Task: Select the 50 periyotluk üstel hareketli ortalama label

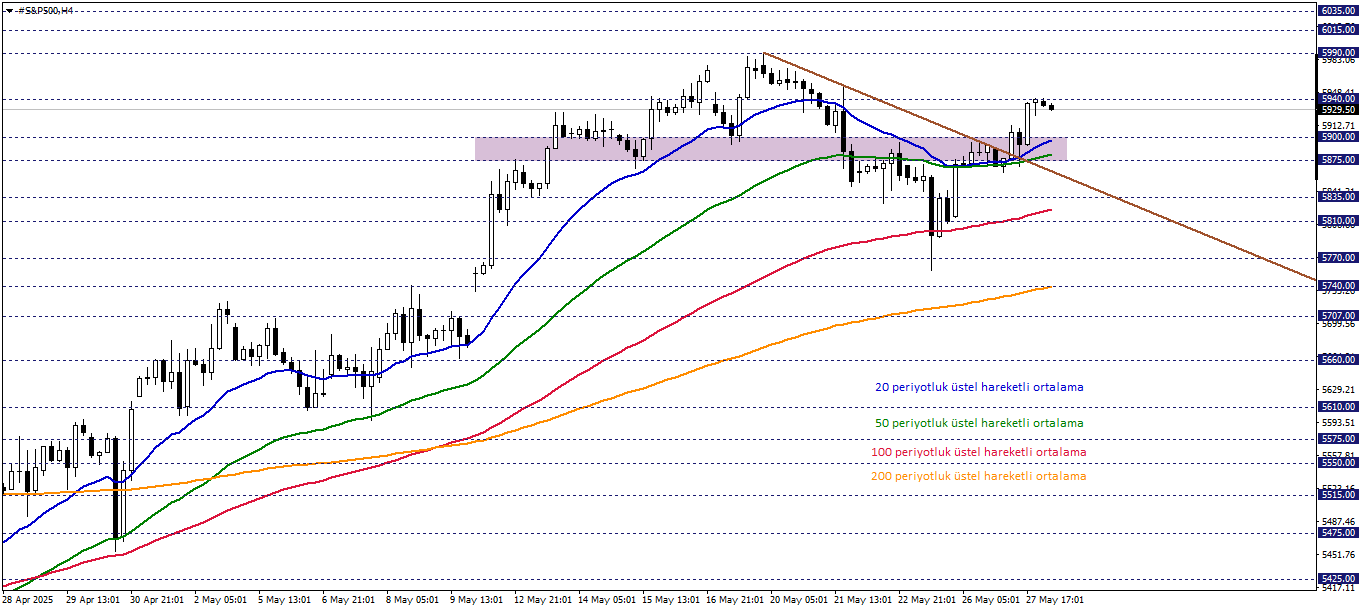Action: pos(979,423)
